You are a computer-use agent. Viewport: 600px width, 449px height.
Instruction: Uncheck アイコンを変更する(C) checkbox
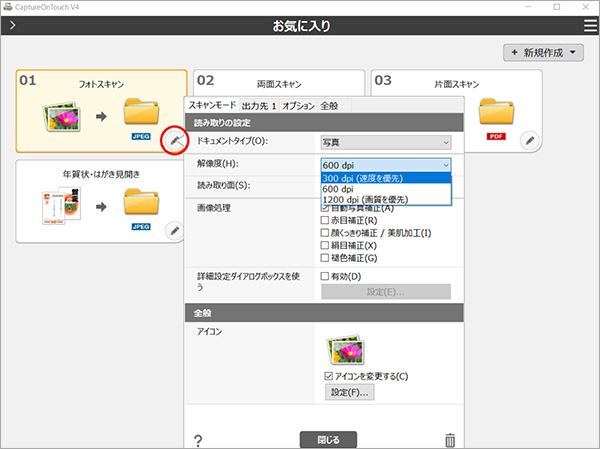328,375
